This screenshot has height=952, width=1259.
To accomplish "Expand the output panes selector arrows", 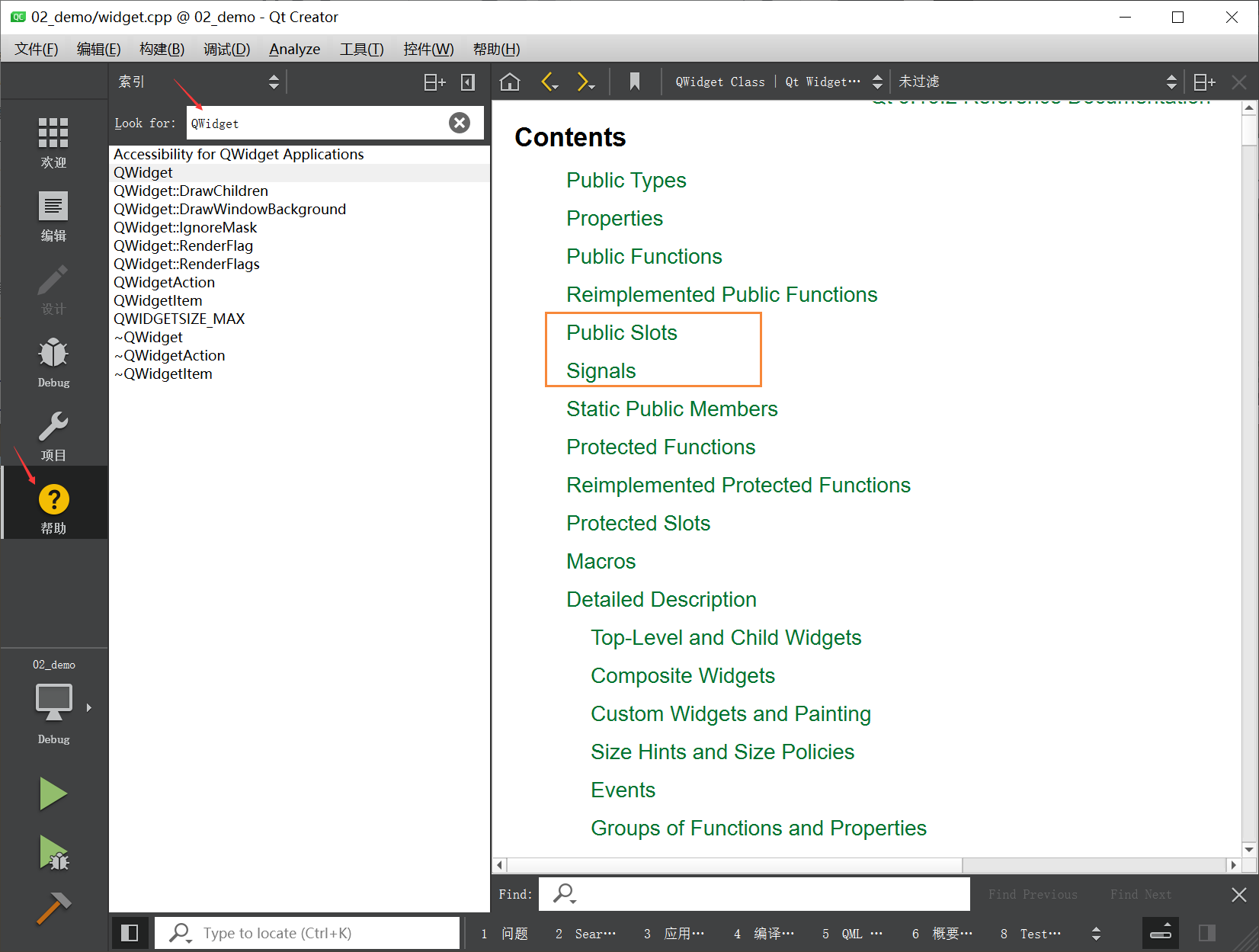I will [1096, 933].
